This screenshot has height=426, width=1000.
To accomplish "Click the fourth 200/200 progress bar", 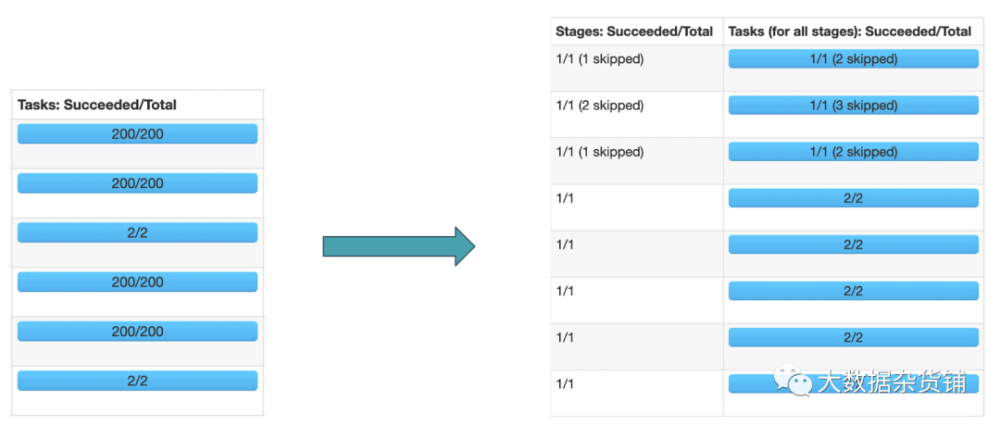I will click(x=137, y=332).
